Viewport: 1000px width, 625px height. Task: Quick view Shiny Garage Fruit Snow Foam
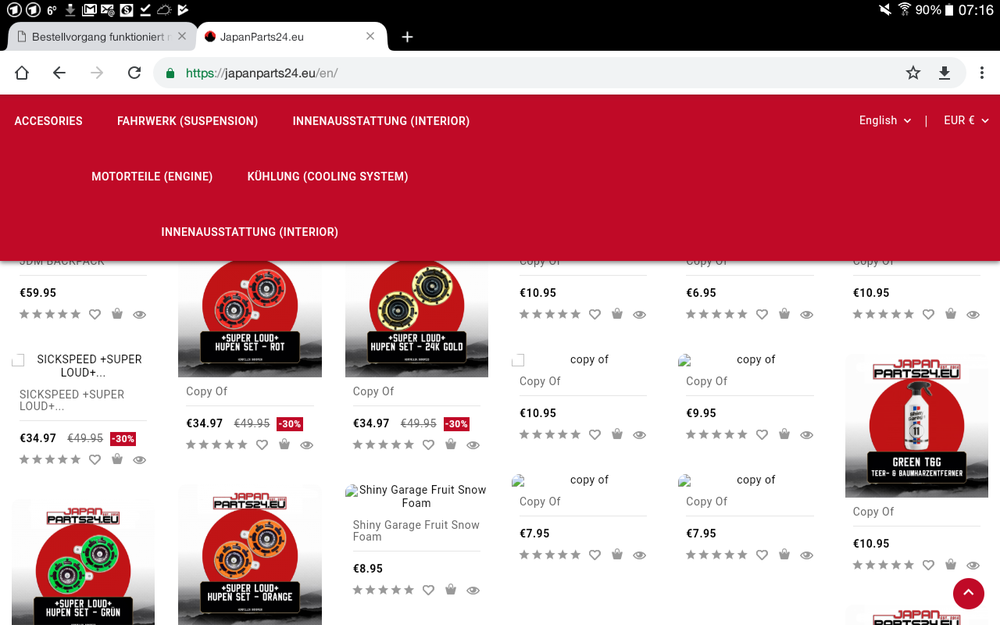pyautogui.click(x=473, y=591)
